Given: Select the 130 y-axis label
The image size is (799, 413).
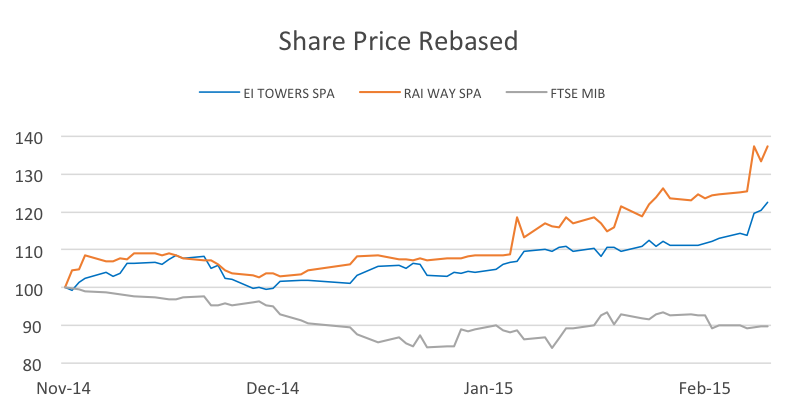Looking at the screenshot, I should pos(31,176).
